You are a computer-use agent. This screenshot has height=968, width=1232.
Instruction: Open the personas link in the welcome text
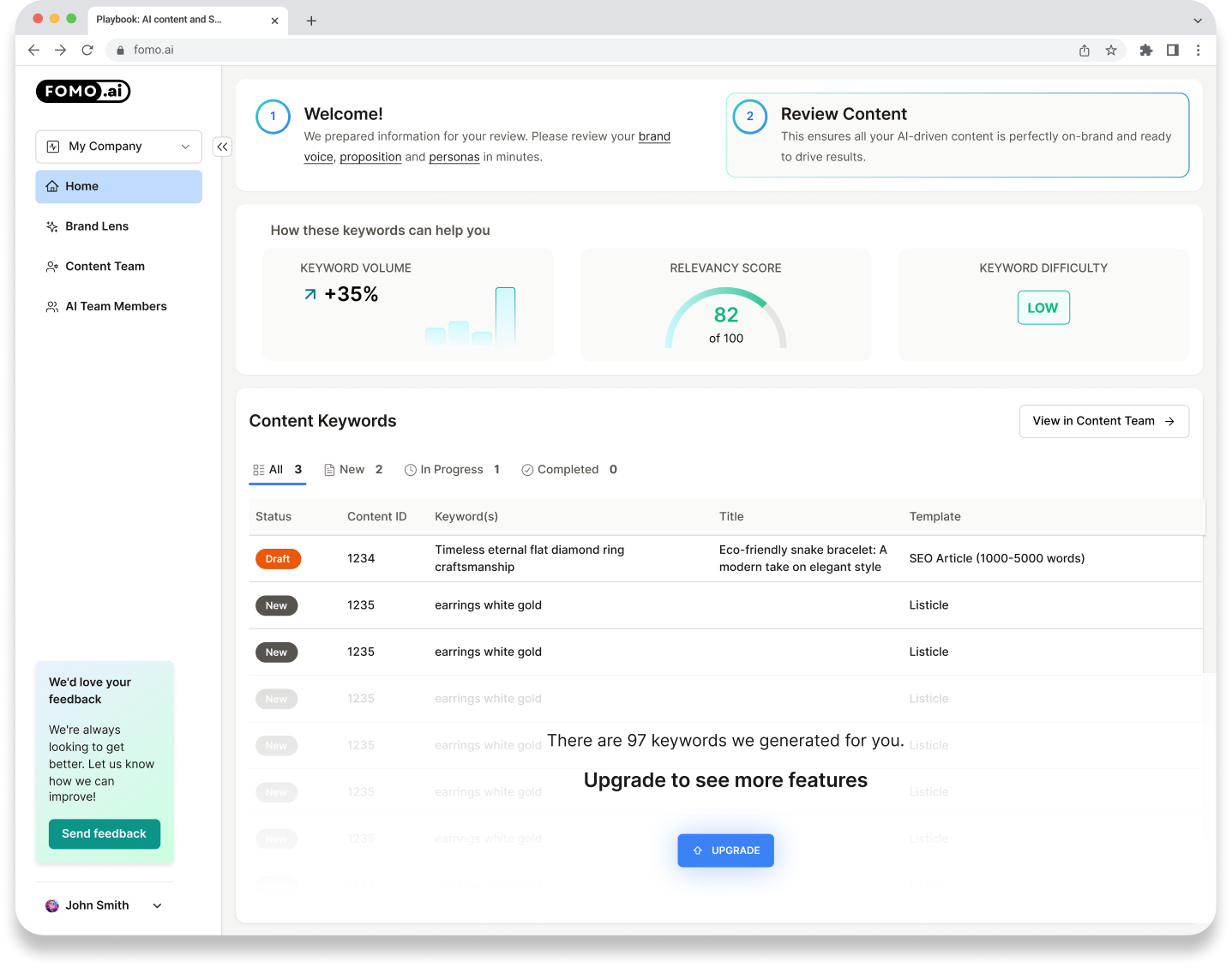454,156
